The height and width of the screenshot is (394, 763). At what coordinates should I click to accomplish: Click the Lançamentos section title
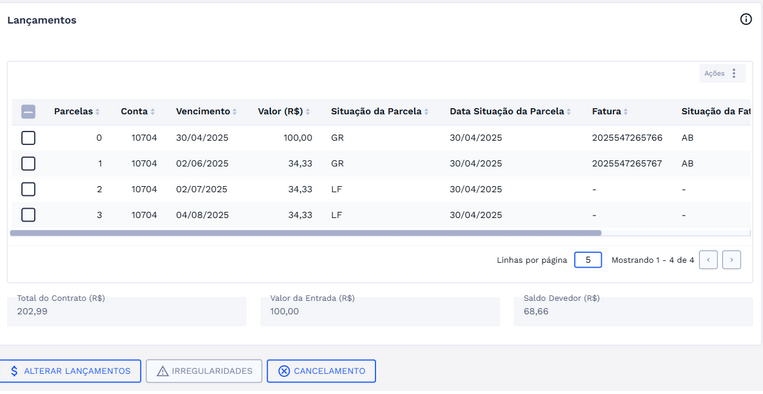[x=42, y=20]
